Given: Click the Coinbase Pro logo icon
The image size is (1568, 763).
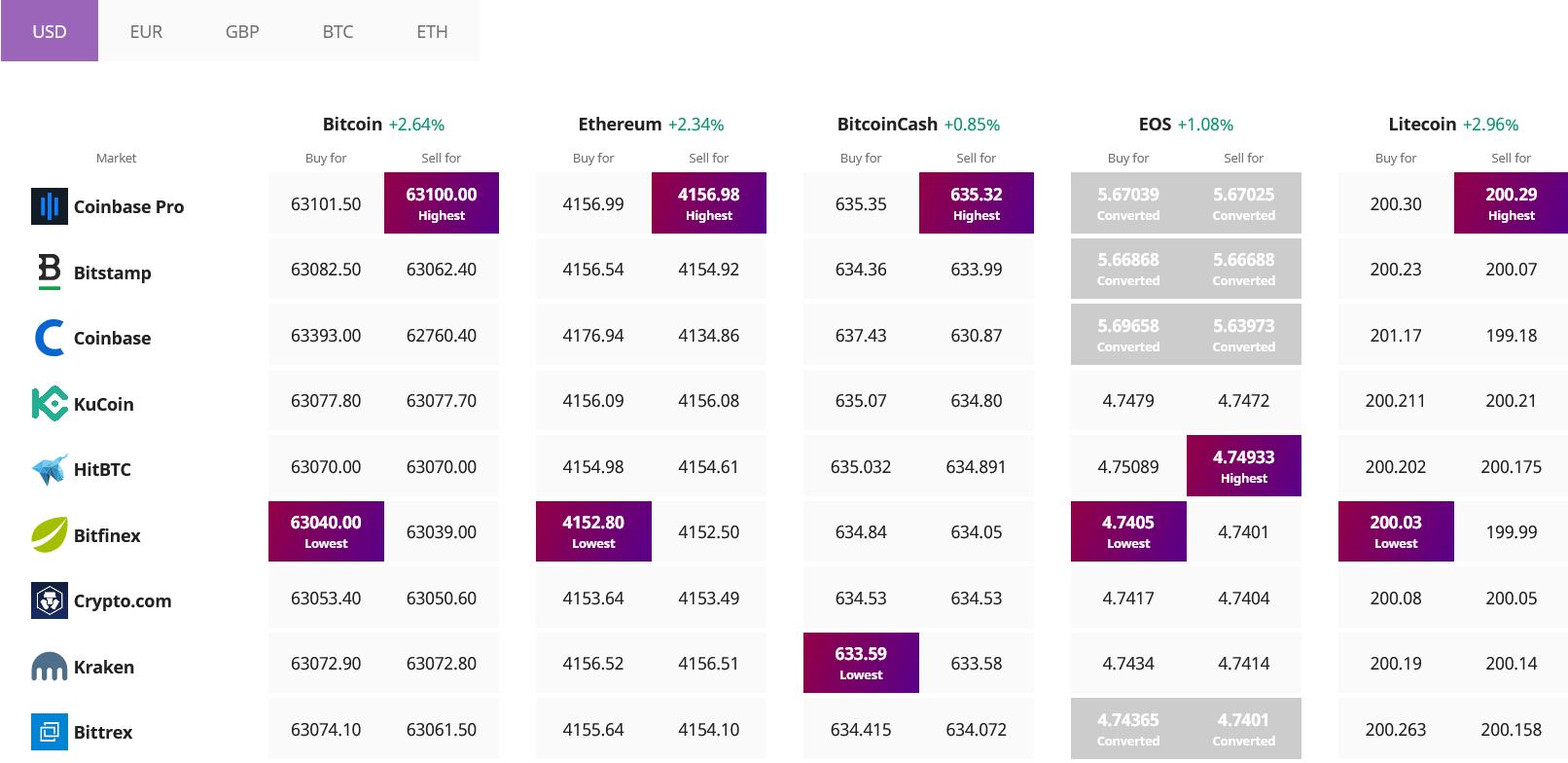Looking at the screenshot, I should (x=50, y=206).
